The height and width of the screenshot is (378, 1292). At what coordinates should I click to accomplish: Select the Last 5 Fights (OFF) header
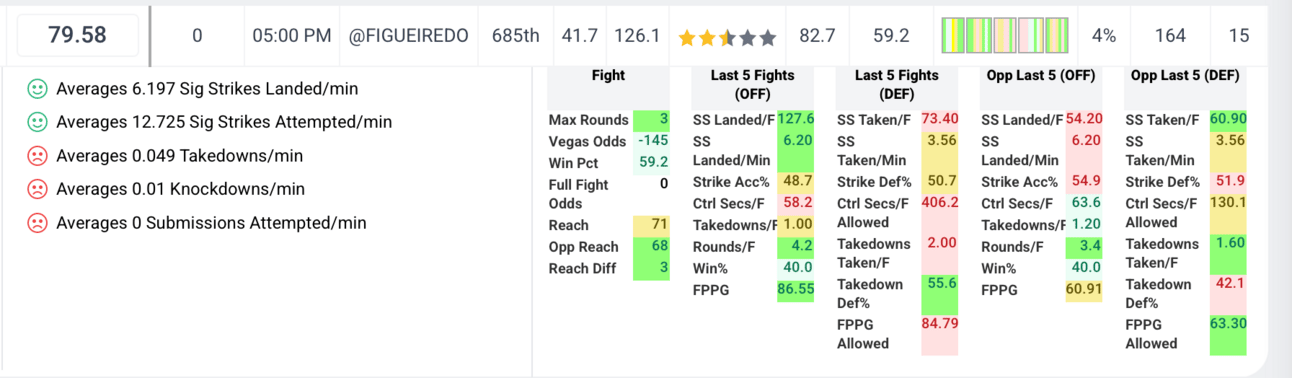(x=753, y=84)
